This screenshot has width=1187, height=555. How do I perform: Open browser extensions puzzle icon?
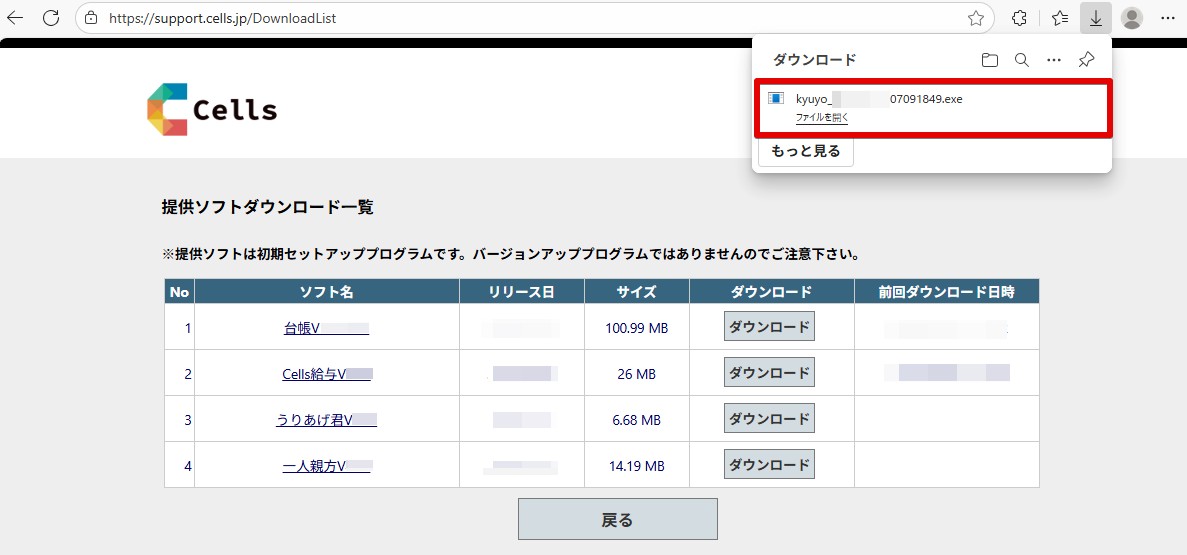pyautogui.click(x=1020, y=18)
